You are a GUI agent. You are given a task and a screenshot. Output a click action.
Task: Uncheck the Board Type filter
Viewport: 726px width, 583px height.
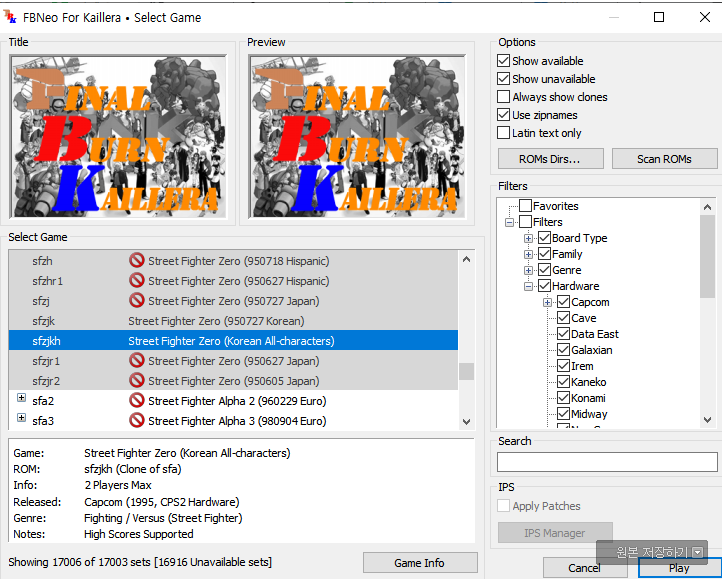[544, 238]
